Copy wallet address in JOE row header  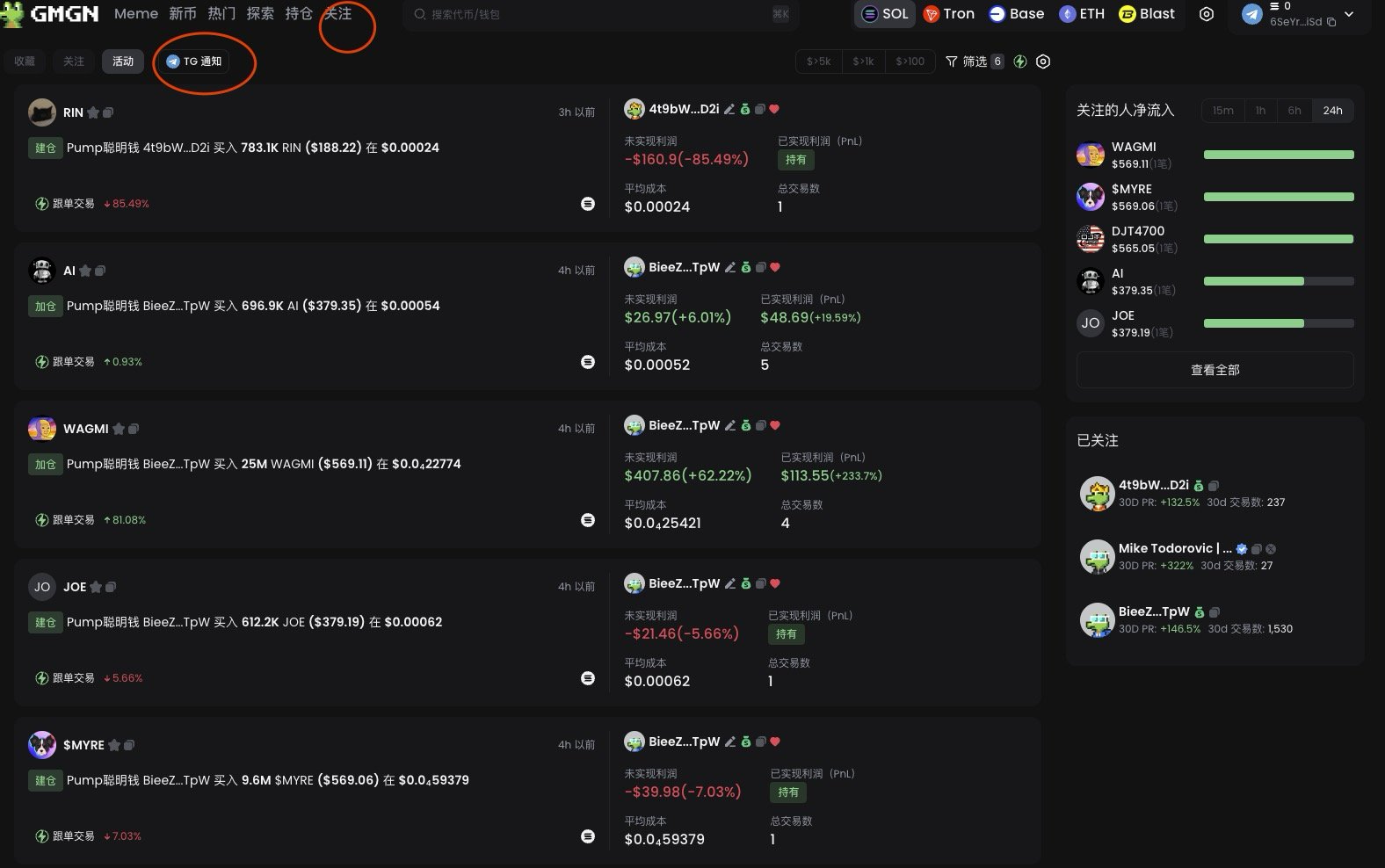click(x=761, y=583)
